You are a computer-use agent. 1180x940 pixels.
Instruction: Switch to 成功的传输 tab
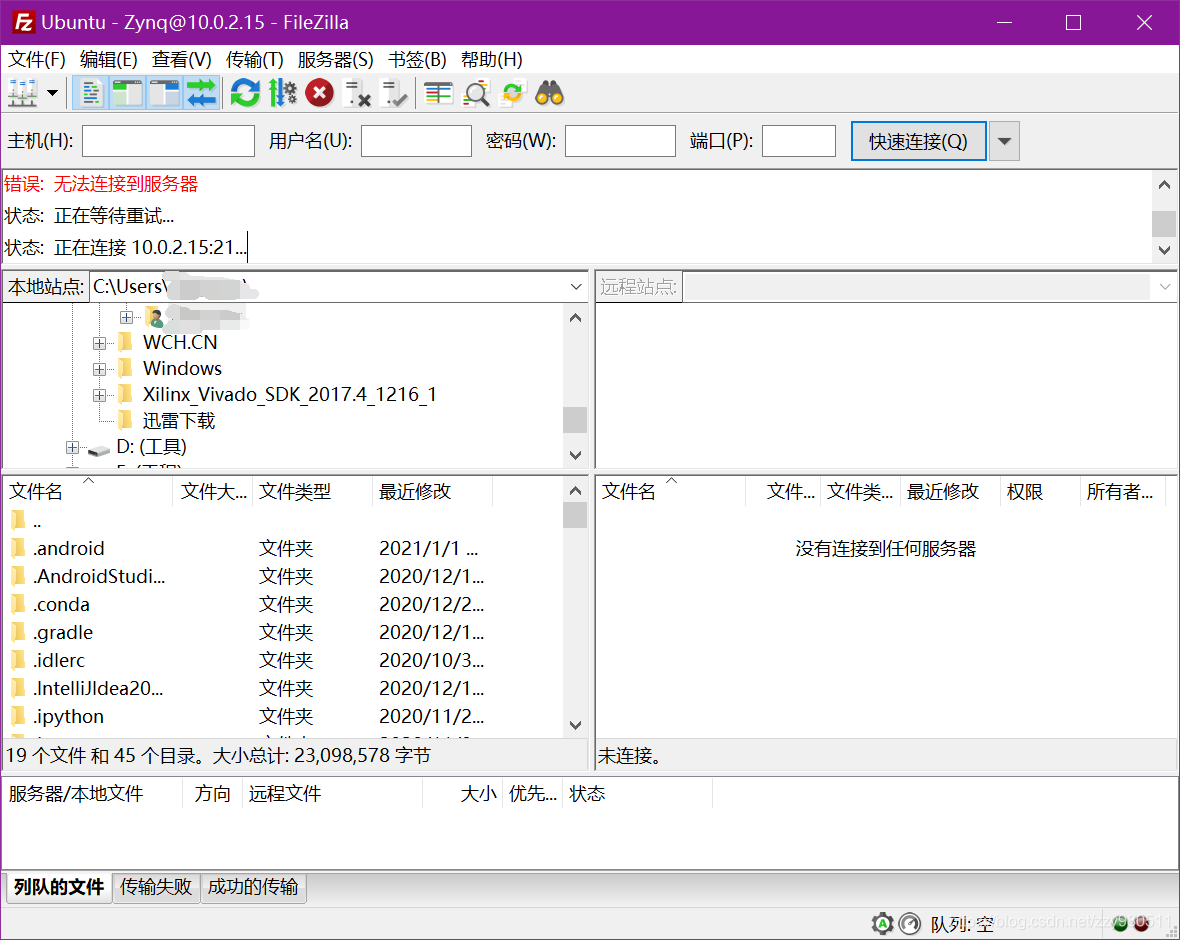point(253,887)
